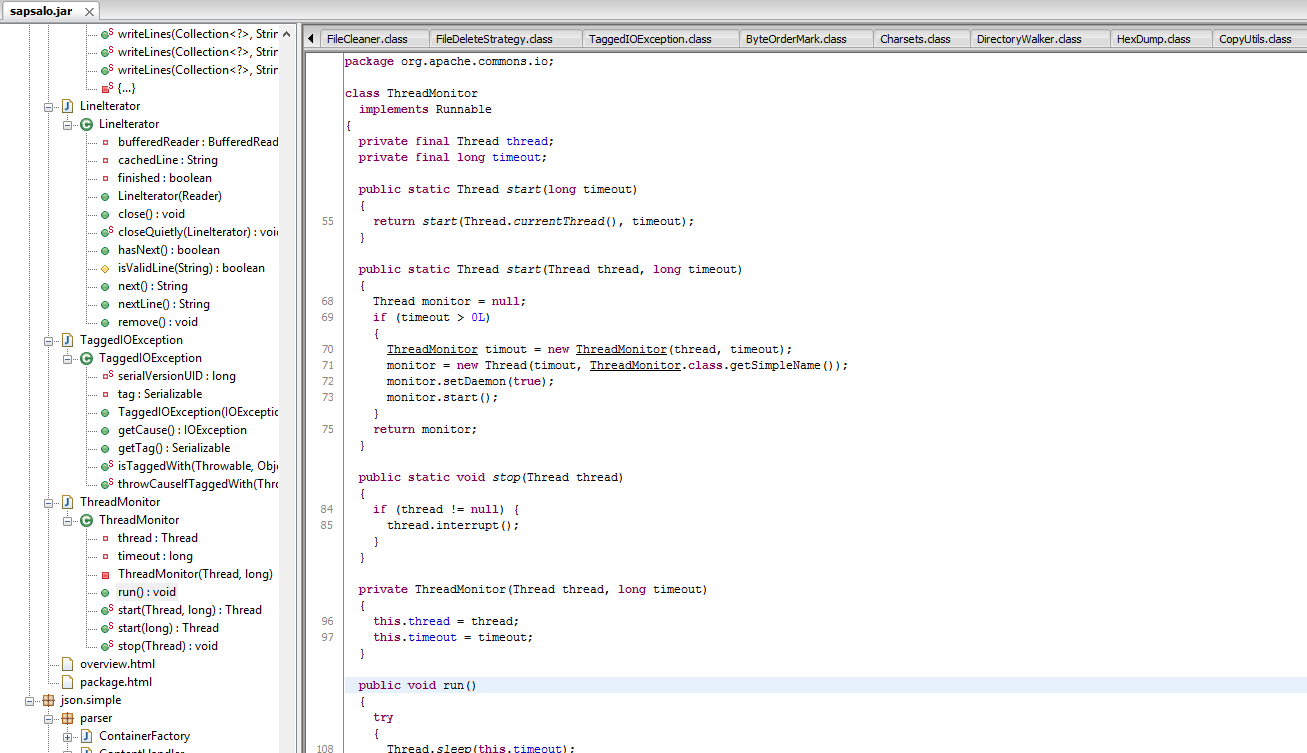1307x753 pixels.
Task: Select next() : String tree entry
Action: [153, 286]
